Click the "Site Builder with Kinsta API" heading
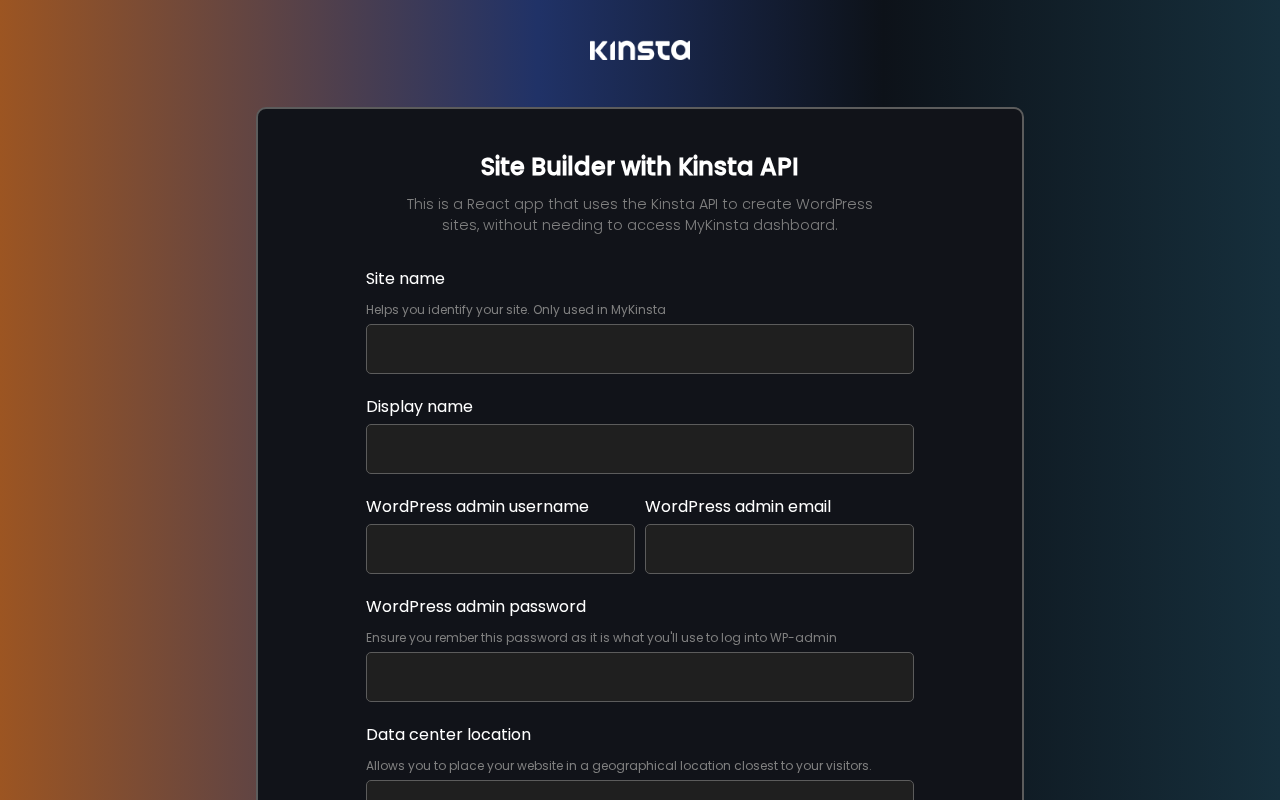The width and height of the screenshot is (1280, 800). click(639, 167)
